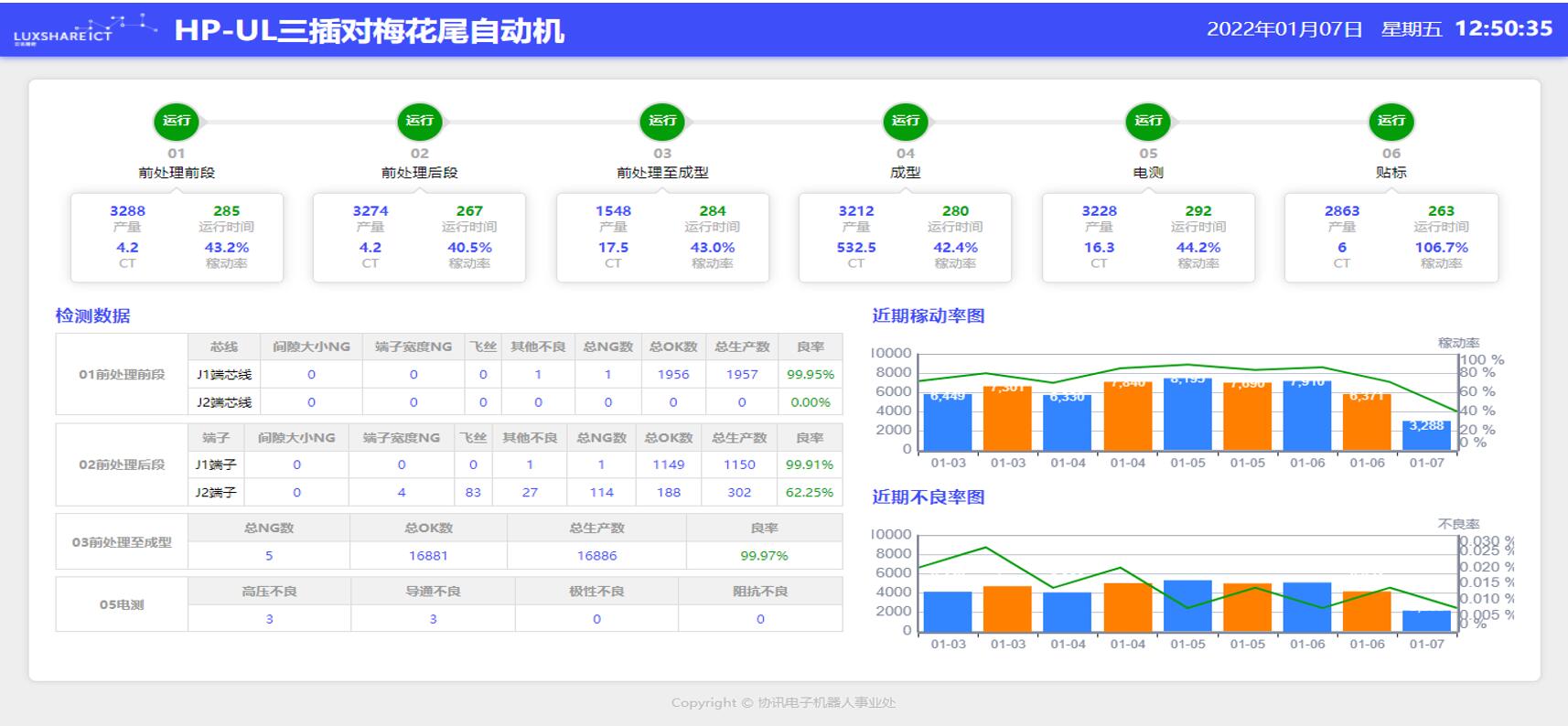This screenshot has height=726, width=1568.
Task: Select the 62.25% yield value for J2端子
Action: pos(809,492)
